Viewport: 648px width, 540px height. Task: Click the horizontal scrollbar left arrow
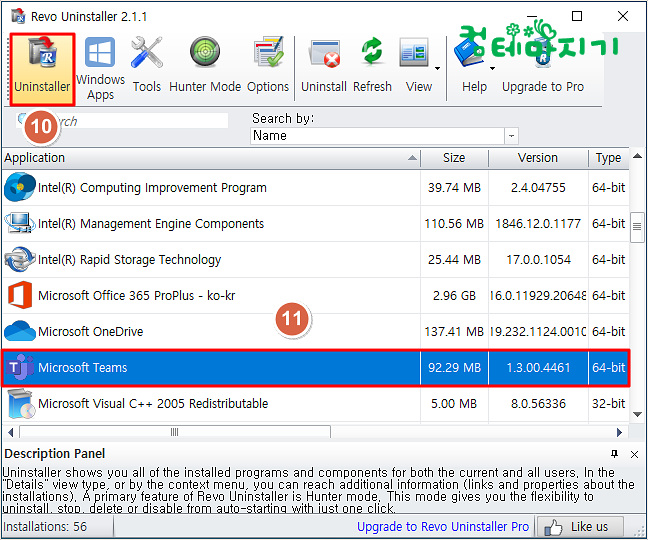coord(11,432)
